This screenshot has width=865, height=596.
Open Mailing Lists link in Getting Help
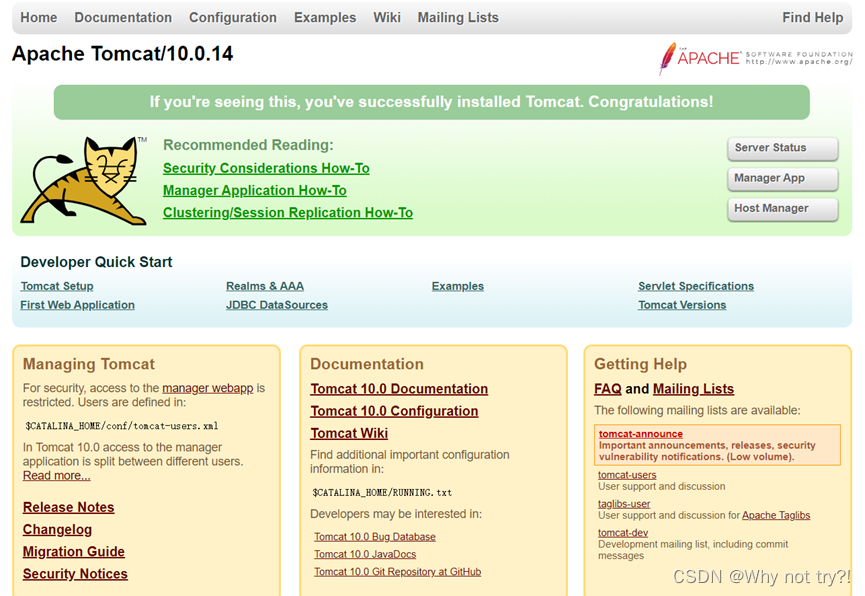coord(693,389)
